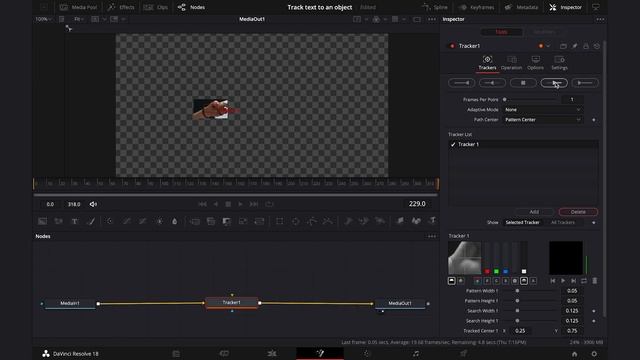The width and height of the screenshot is (640, 360).
Task: Toggle loop playback in transport controls
Action: click(269, 204)
